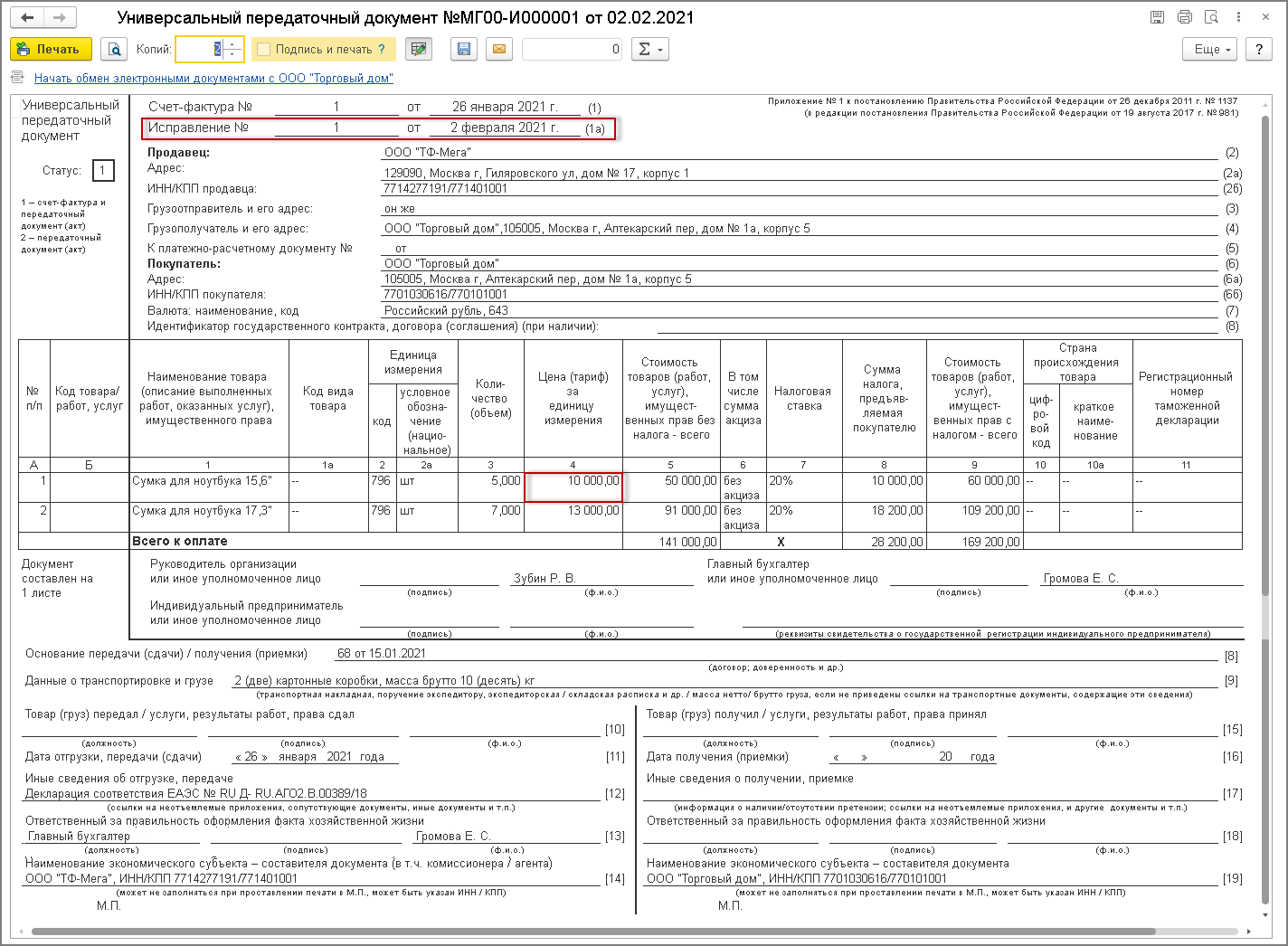
Task: Click the scroll-right arrow at the bottom
Action: pyautogui.click(x=1250, y=932)
